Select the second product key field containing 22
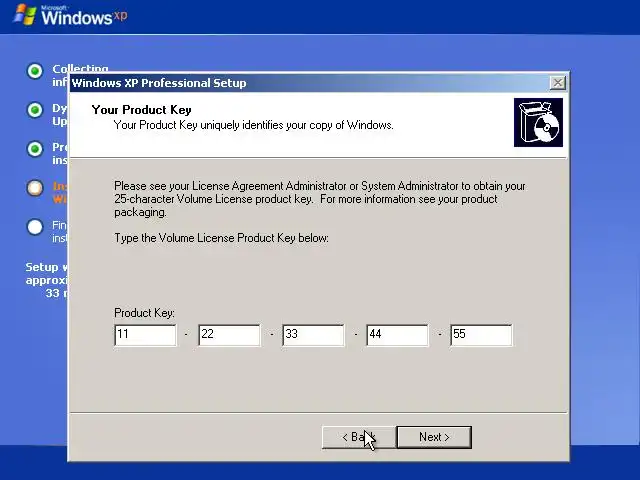This screenshot has height=480, width=640. pyautogui.click(x=229, y=335)
